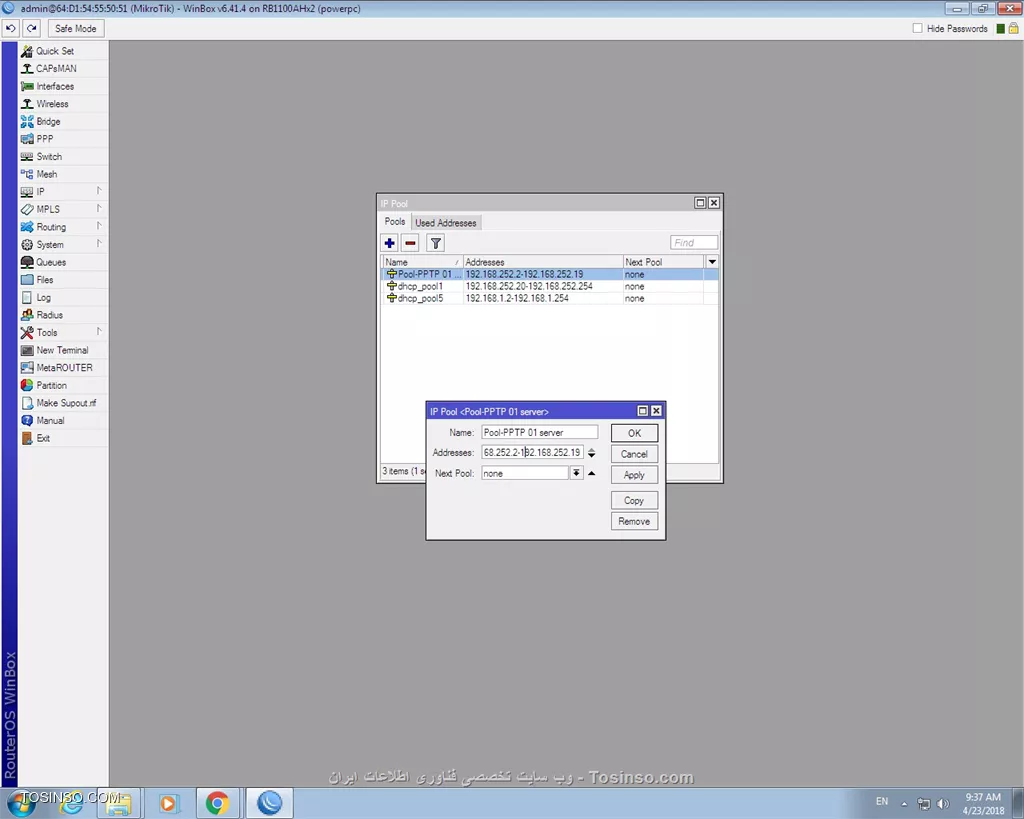Image resolution: width=1024 pixels, height=819 pixels.
Task: Click Addresses up/down arrow control
Action: tap(592, 453)
